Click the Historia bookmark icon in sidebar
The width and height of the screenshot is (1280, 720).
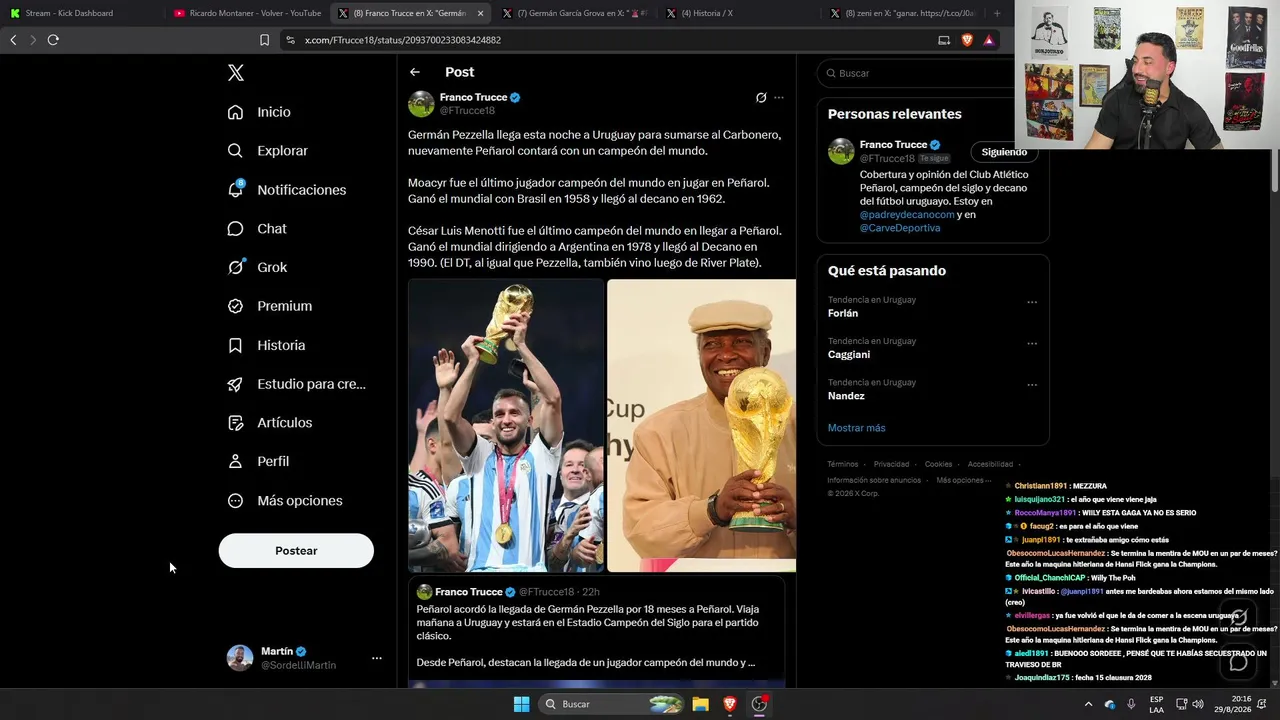235,345
